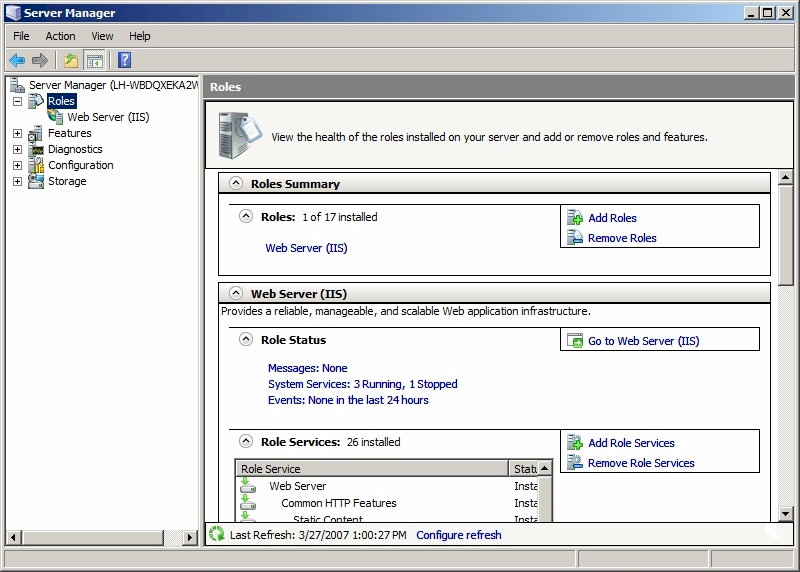The height and width of the screenshot is (572, 800).
Task: Toggle the Show/Hide console tree icon
Action: (x=94, y=60)
